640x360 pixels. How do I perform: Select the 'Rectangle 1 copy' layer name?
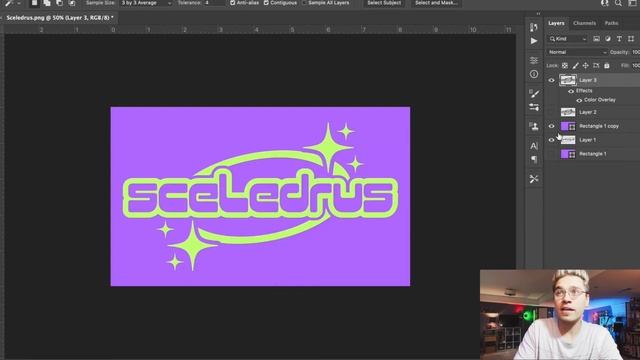599,126
